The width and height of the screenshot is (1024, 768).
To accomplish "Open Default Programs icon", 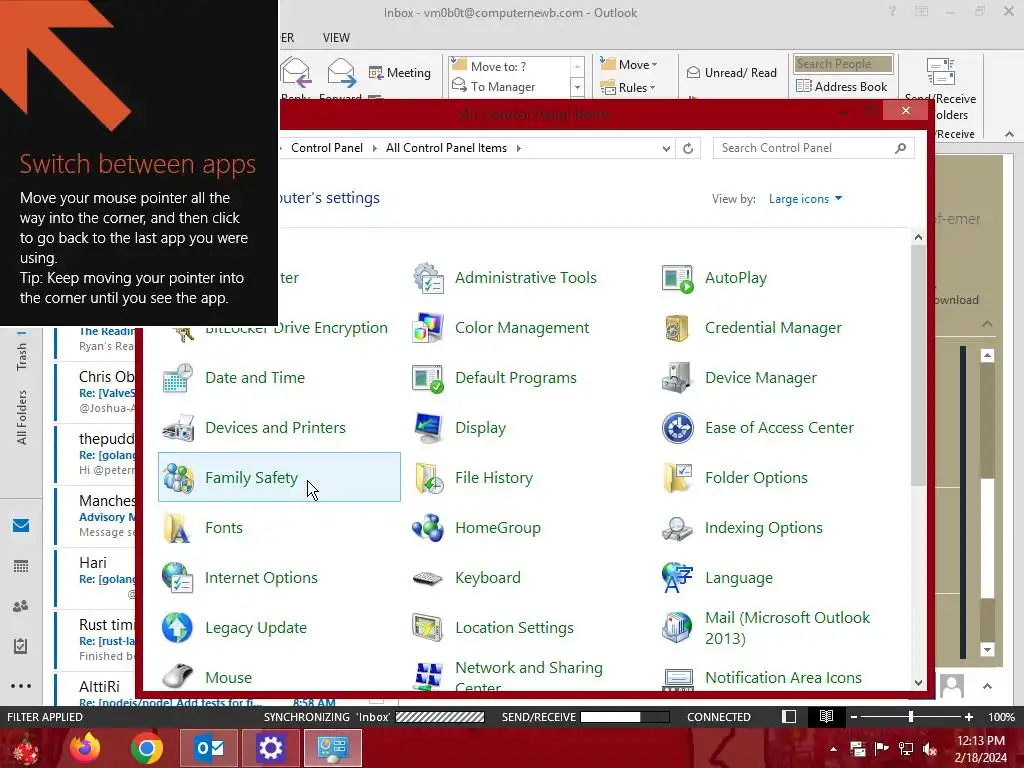I will [428, 378].
